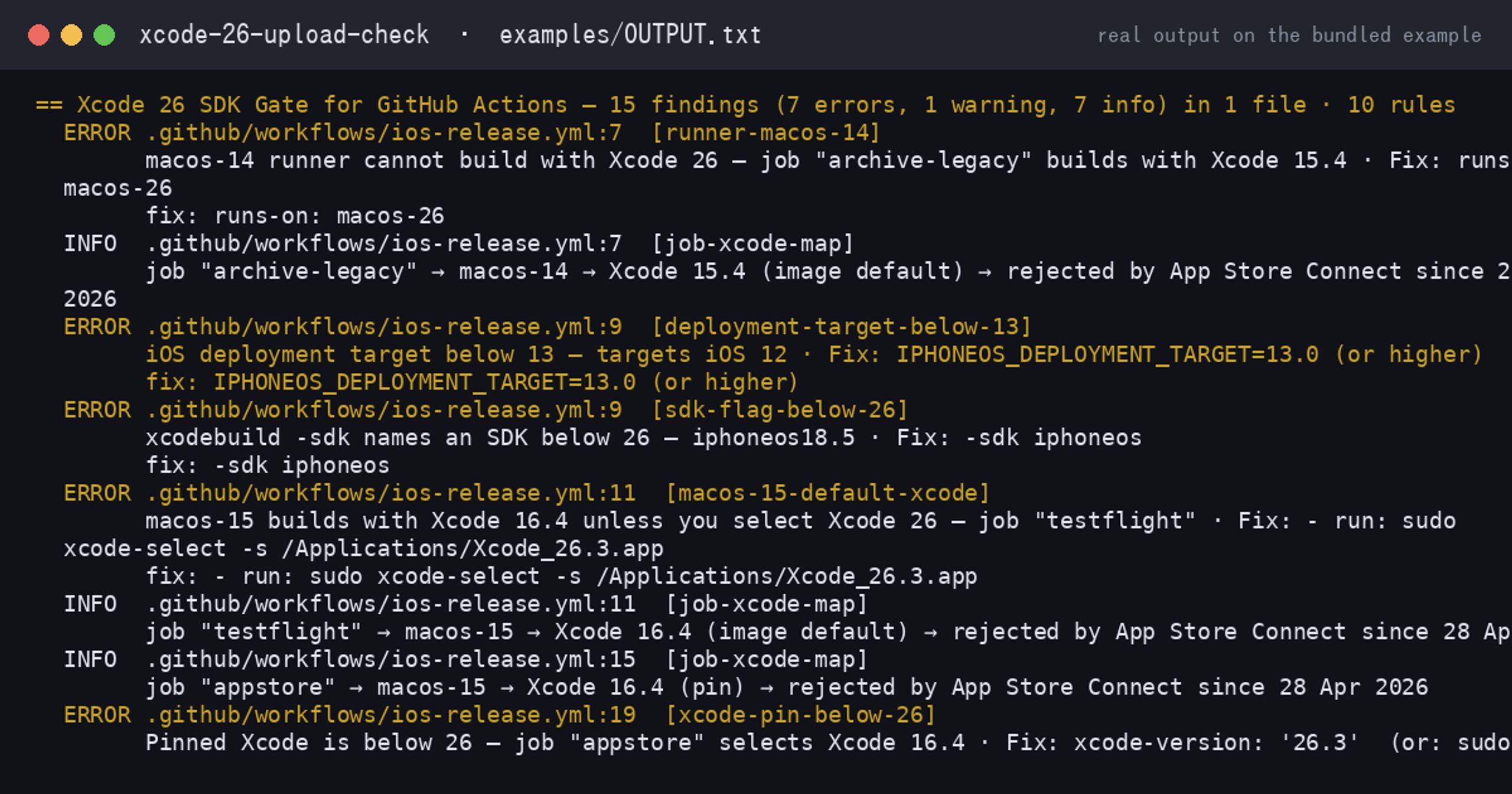Click the 'xcodebuild -sdk names an SDK below 26' line
Screen dimensions: 1512x794
(644, 438)
